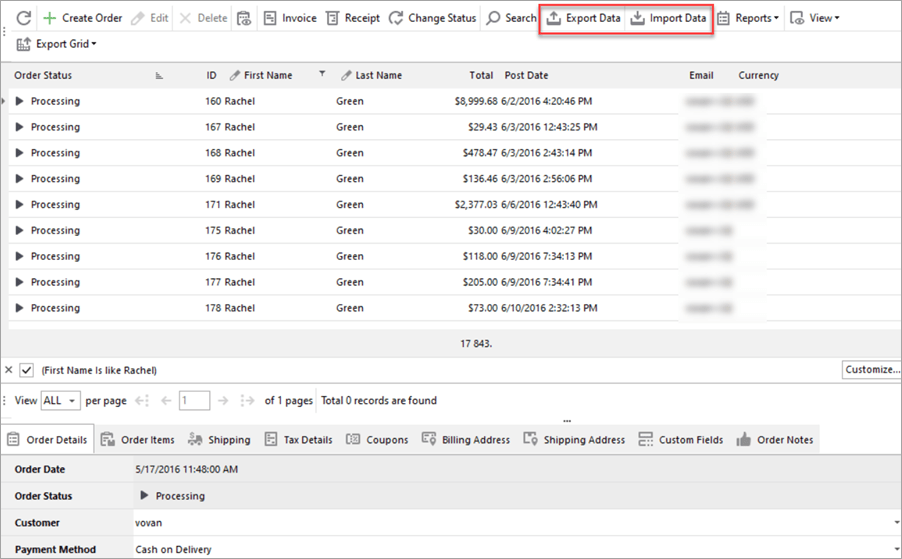Expand the View dropdown in toolbar
This screenshot has height=559, width=902.
pyautogui.click(x=814, y=18)
